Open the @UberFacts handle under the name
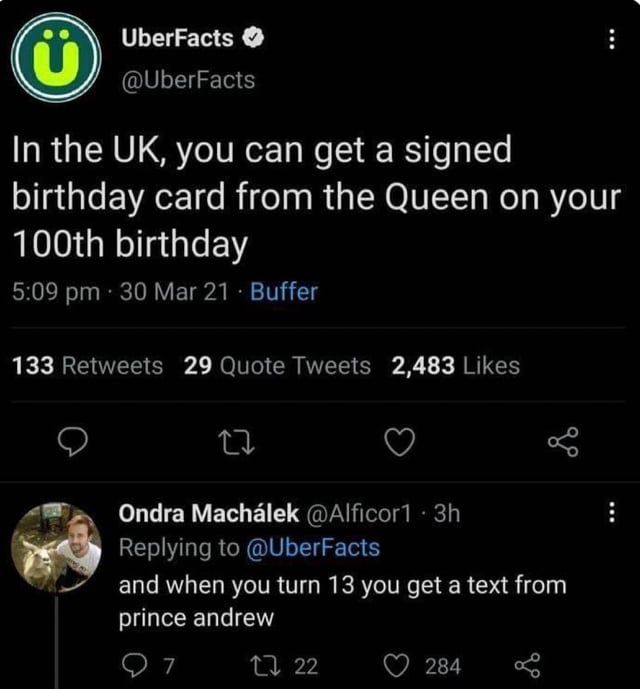The width and height of the screenshot is (640, 689). click(x=187, y=79)
